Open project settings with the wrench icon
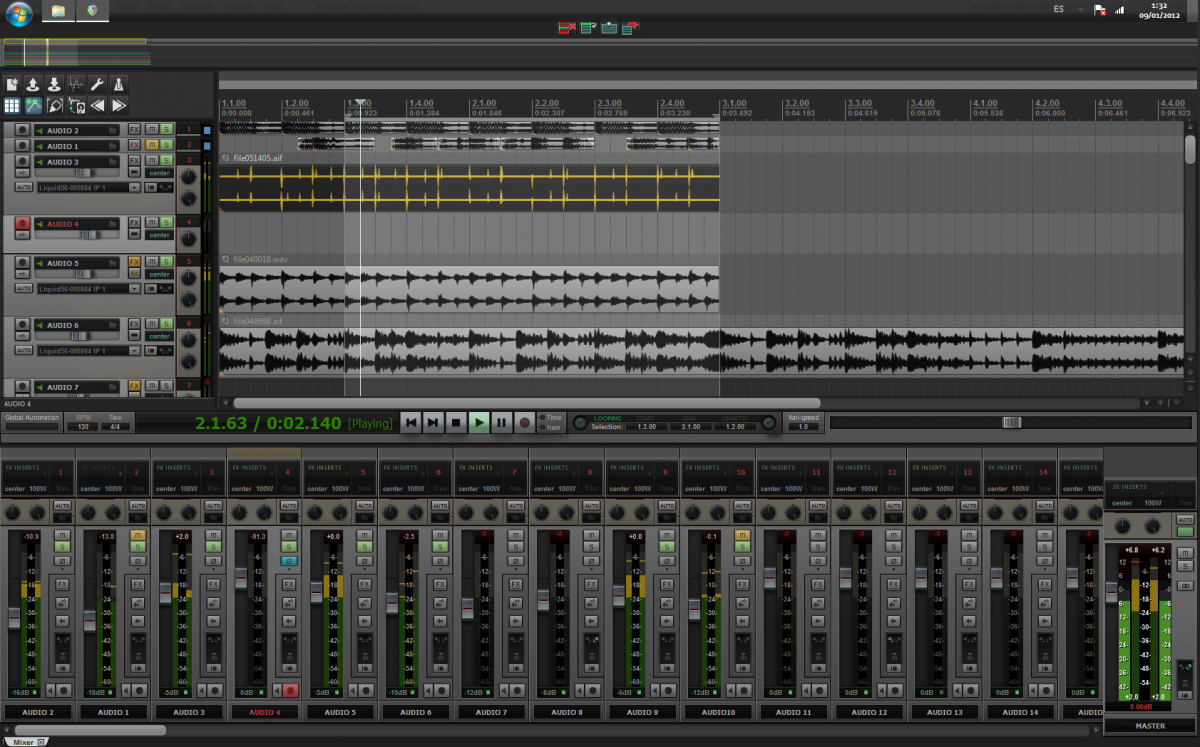Image resolution: width=1200 pixels, height=747 pixels. click(98, 85)
